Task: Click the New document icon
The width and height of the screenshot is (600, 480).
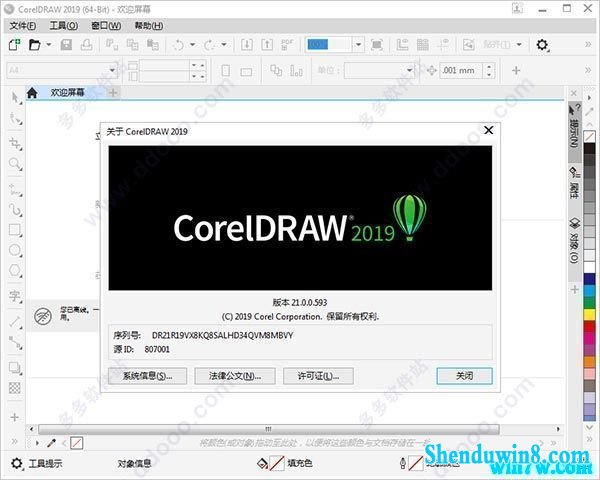Action: coord(15,45)
